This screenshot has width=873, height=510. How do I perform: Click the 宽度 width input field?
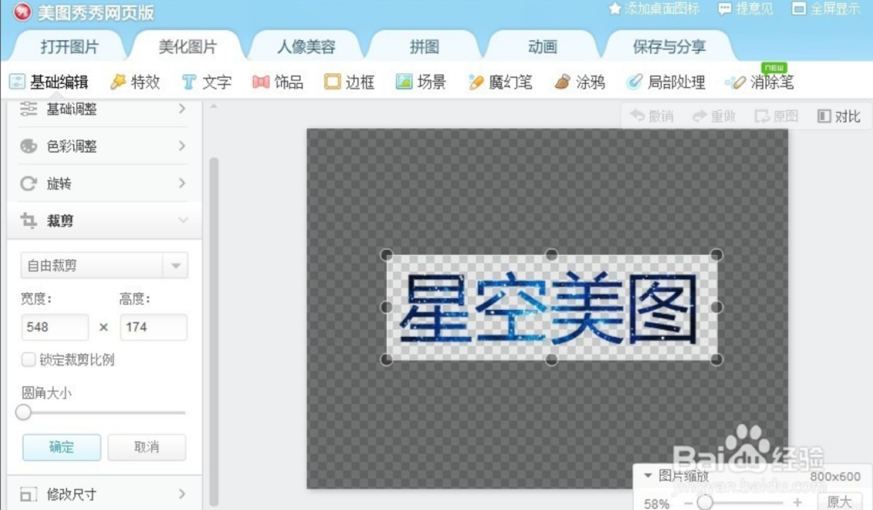pos(55,327)
